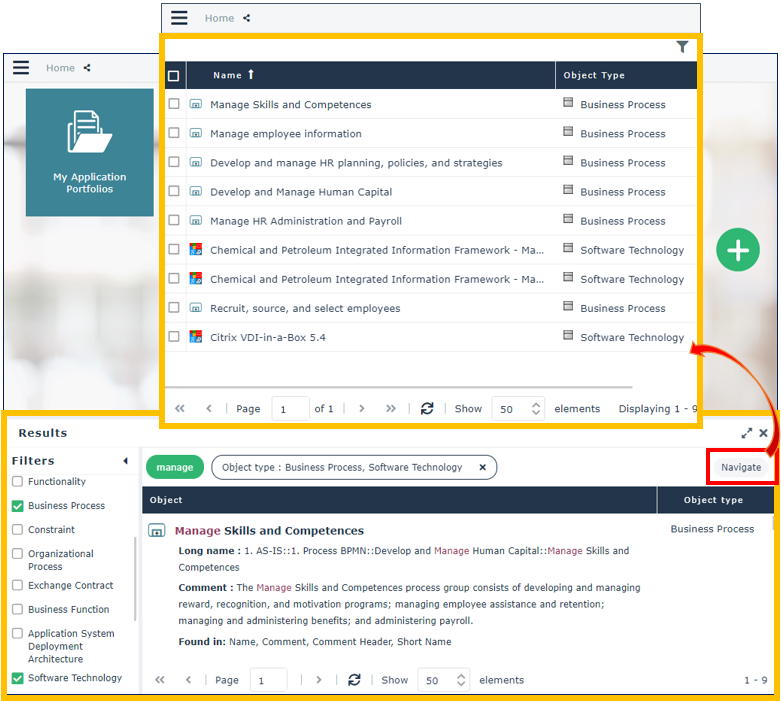This screenshot has height=701, width=781.
Task: Click the filter funnel icon above the table
Action: (x=682, y=47)
